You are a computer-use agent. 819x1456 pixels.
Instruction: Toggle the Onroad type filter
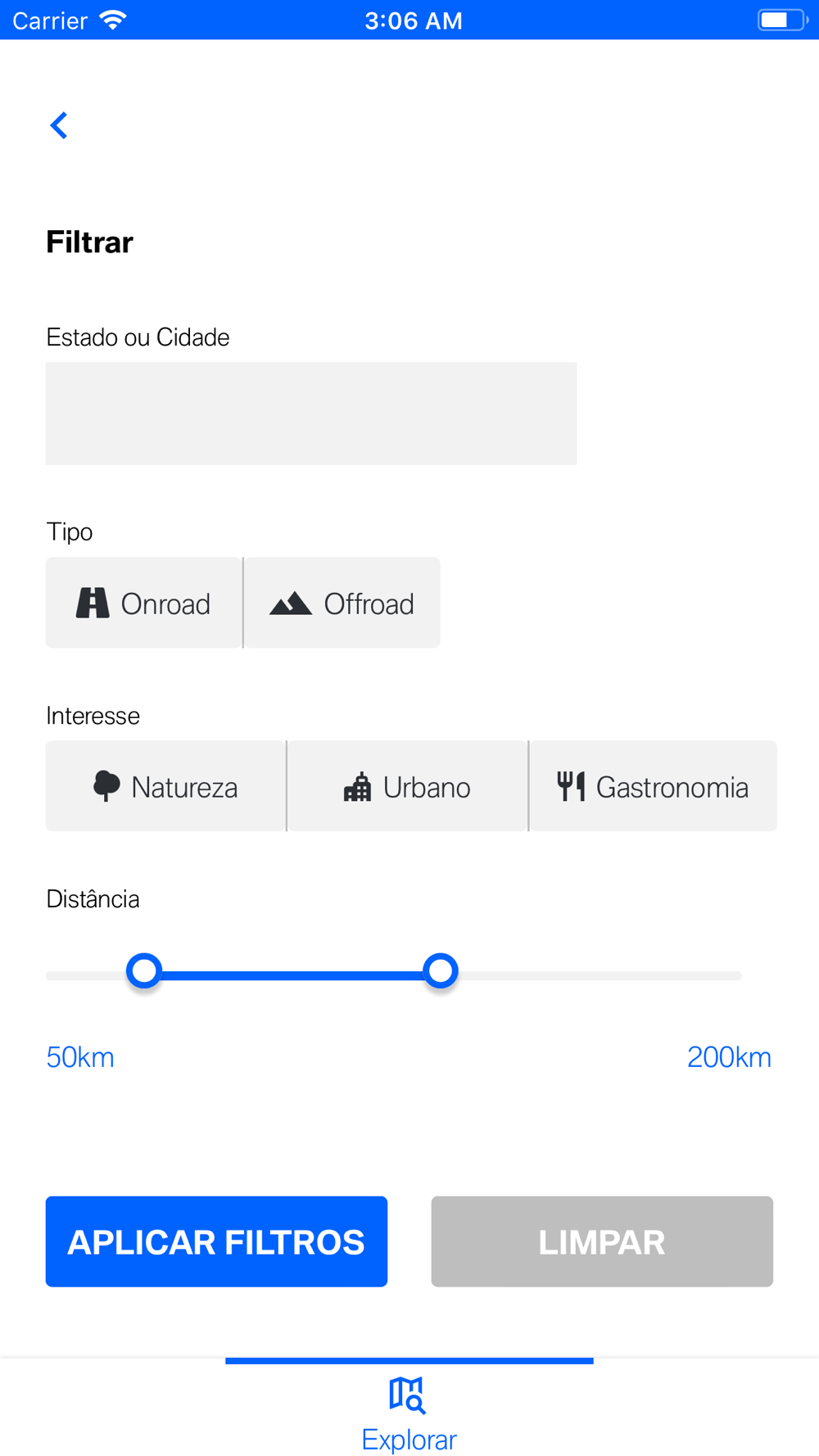click(144, 603)
